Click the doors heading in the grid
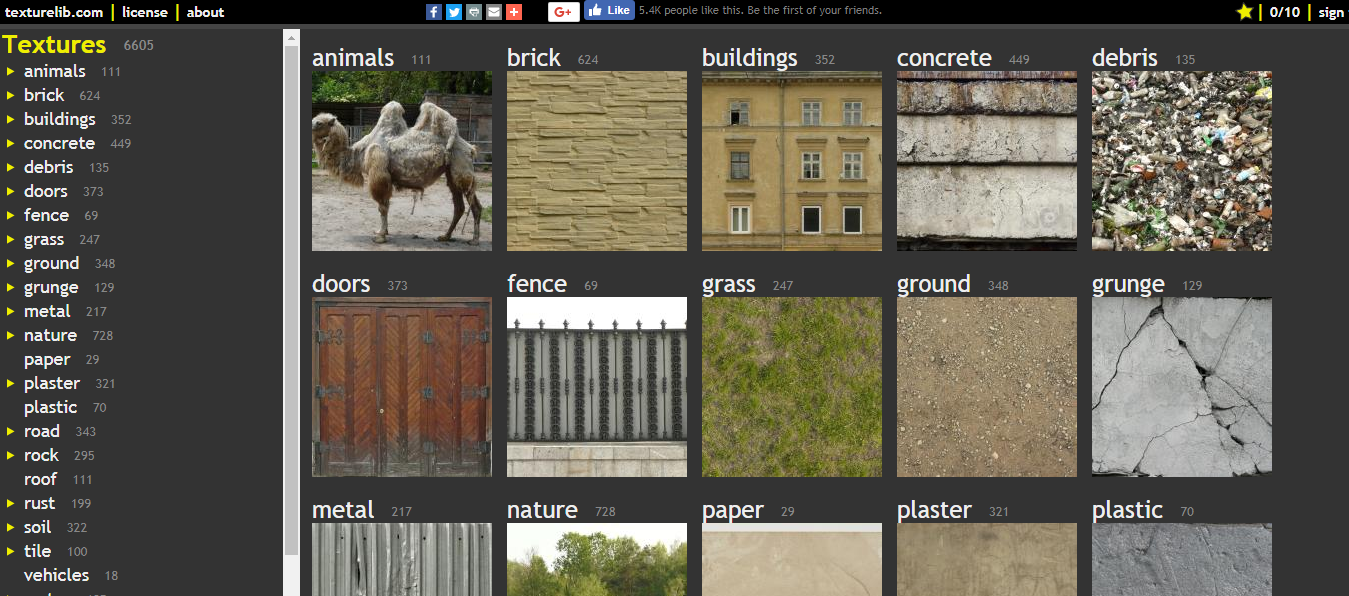 (x=341, y=284)
